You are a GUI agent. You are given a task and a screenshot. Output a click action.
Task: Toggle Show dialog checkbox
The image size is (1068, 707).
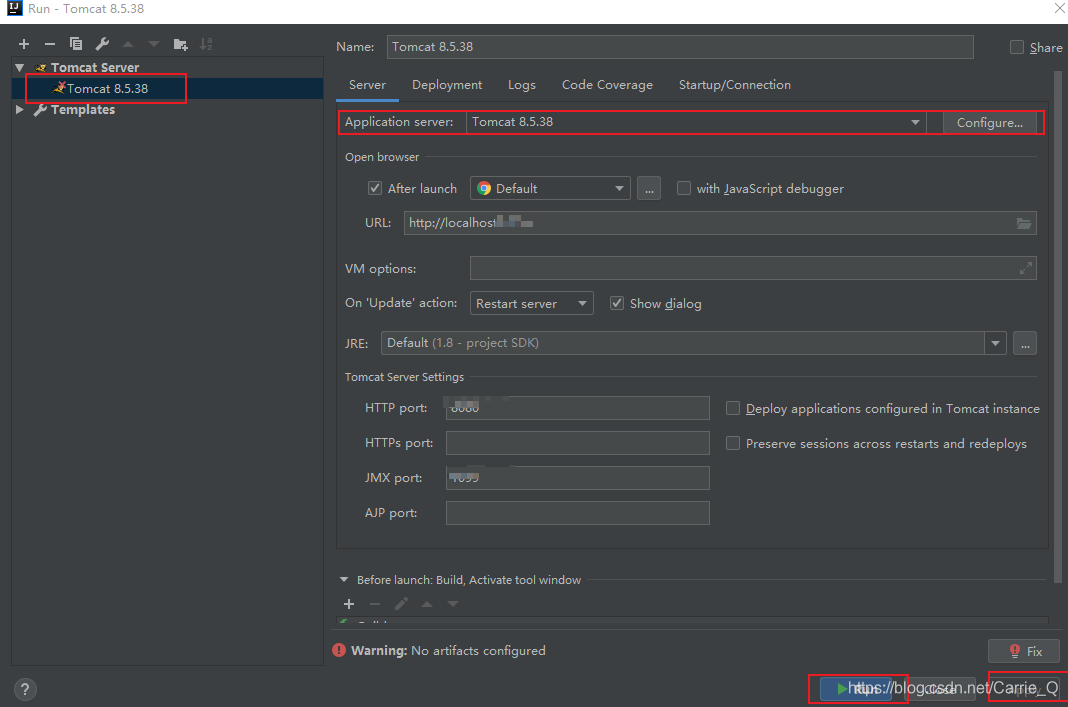[616, 304]
